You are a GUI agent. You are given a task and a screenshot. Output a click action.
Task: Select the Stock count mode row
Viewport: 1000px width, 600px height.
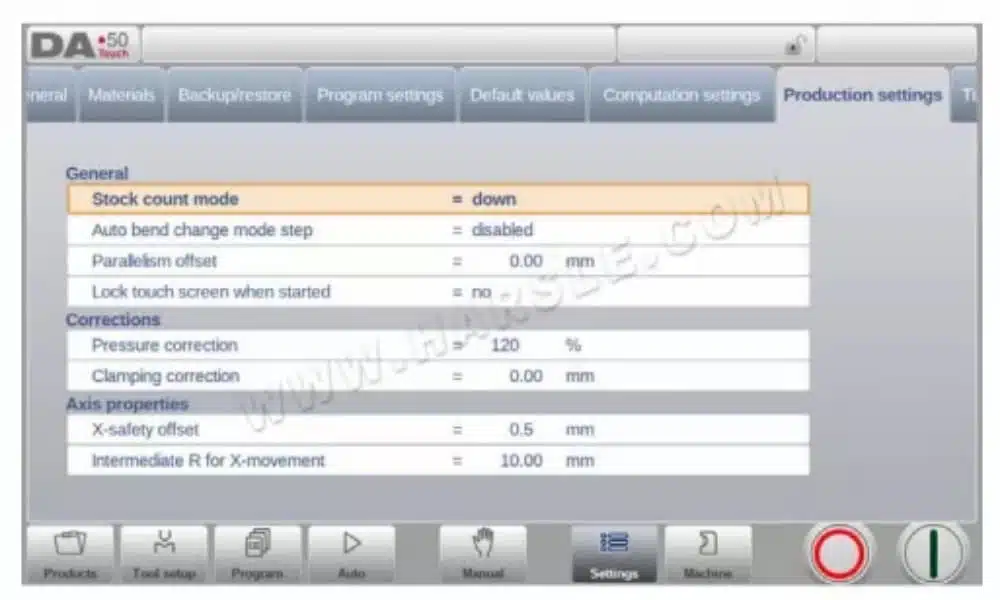coord(438,199)
